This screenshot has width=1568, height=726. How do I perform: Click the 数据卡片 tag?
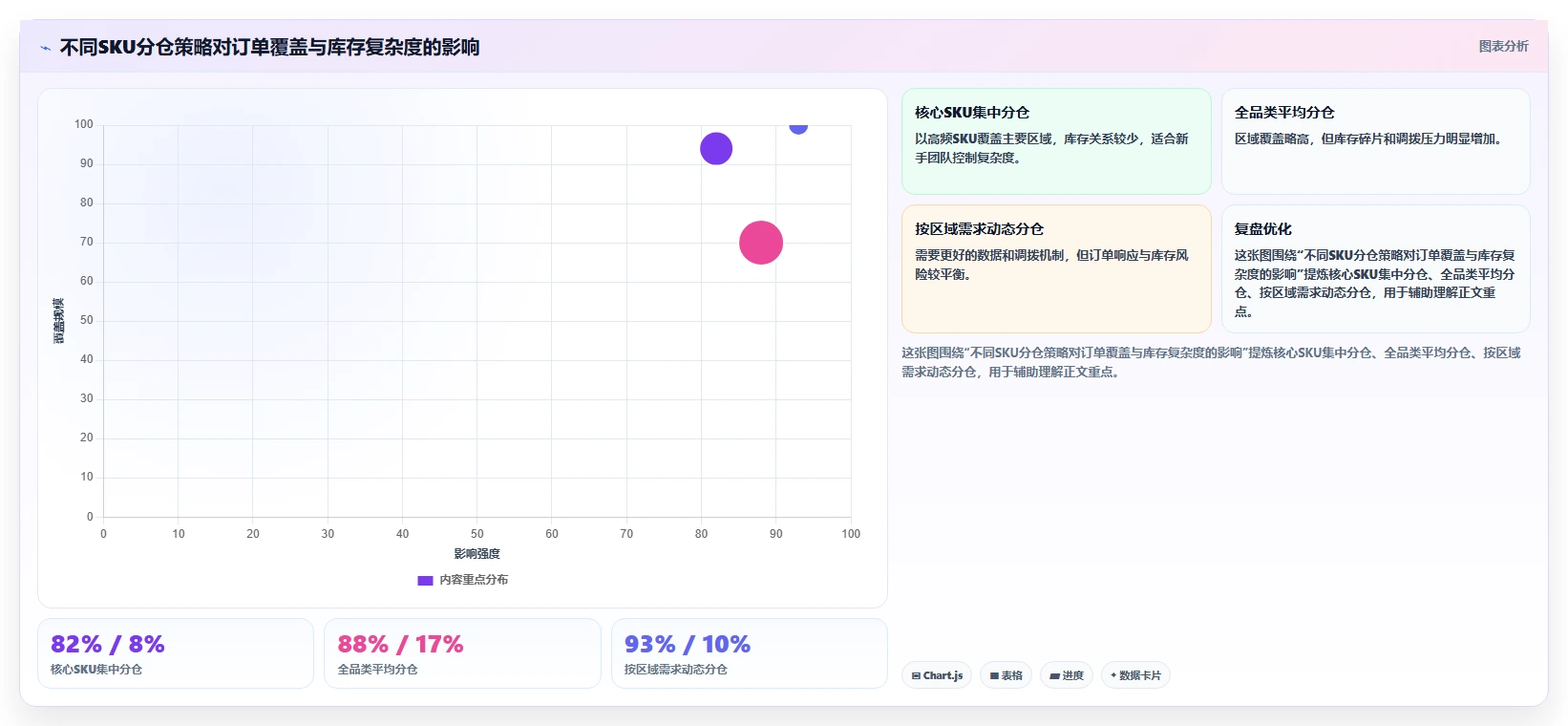(x=1135, y=675)
